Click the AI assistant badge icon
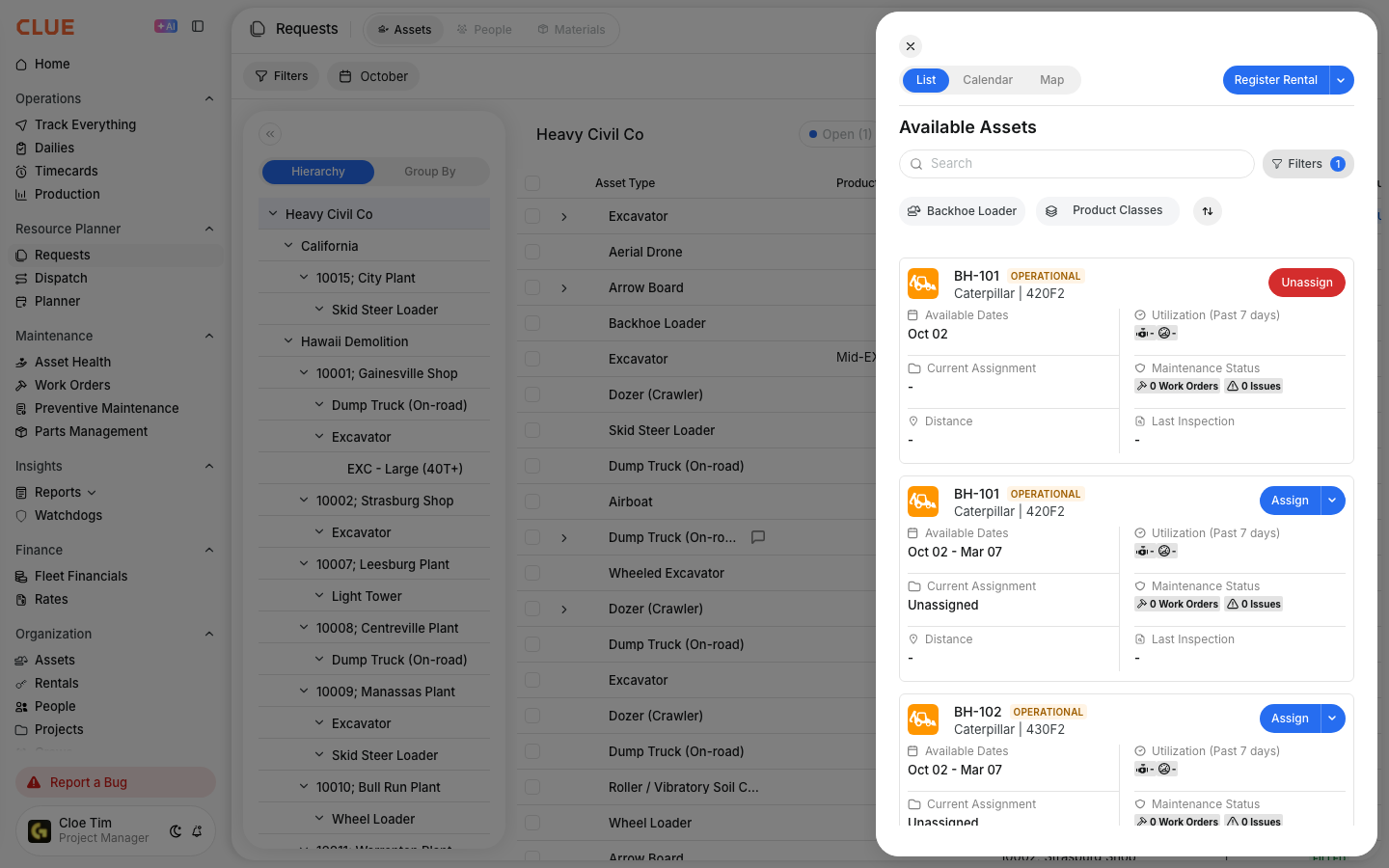 166,26
